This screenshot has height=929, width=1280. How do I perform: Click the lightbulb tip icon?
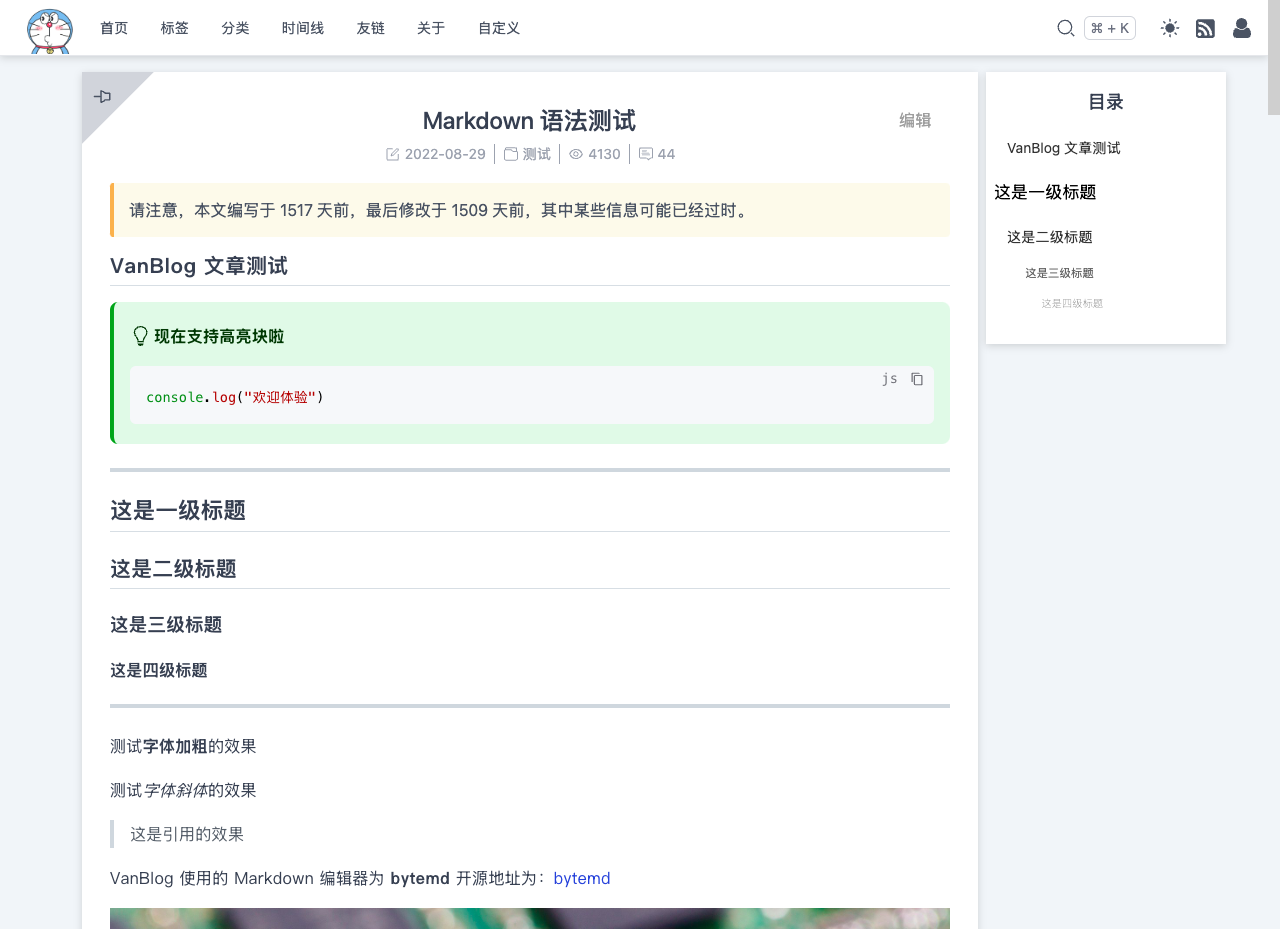[141, 336]
